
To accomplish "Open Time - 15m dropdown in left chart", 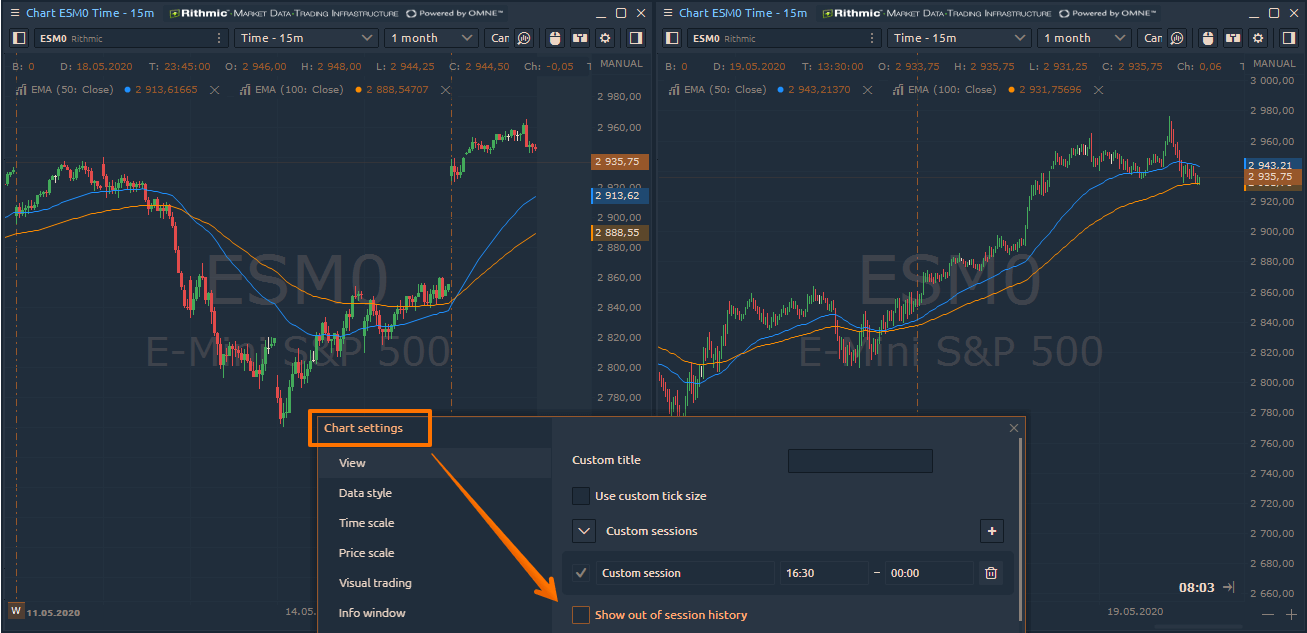I will pyautogui.click(x=306, y=38).
